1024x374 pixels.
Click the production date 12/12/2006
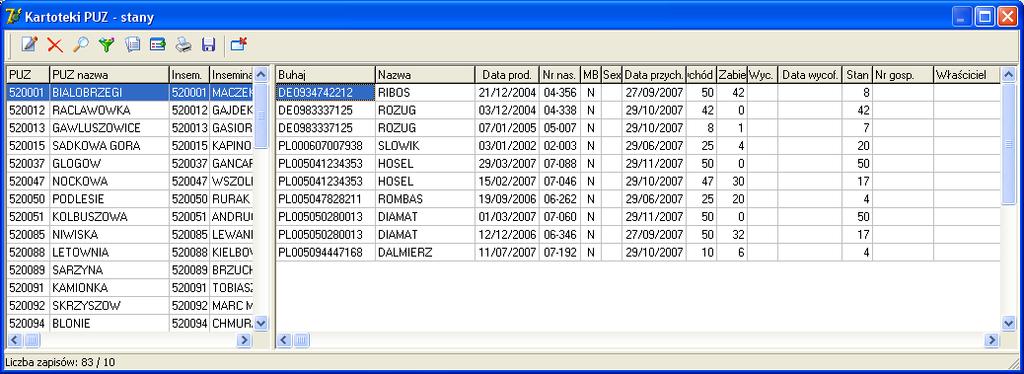pyautogui.click(x=507, y=234)
